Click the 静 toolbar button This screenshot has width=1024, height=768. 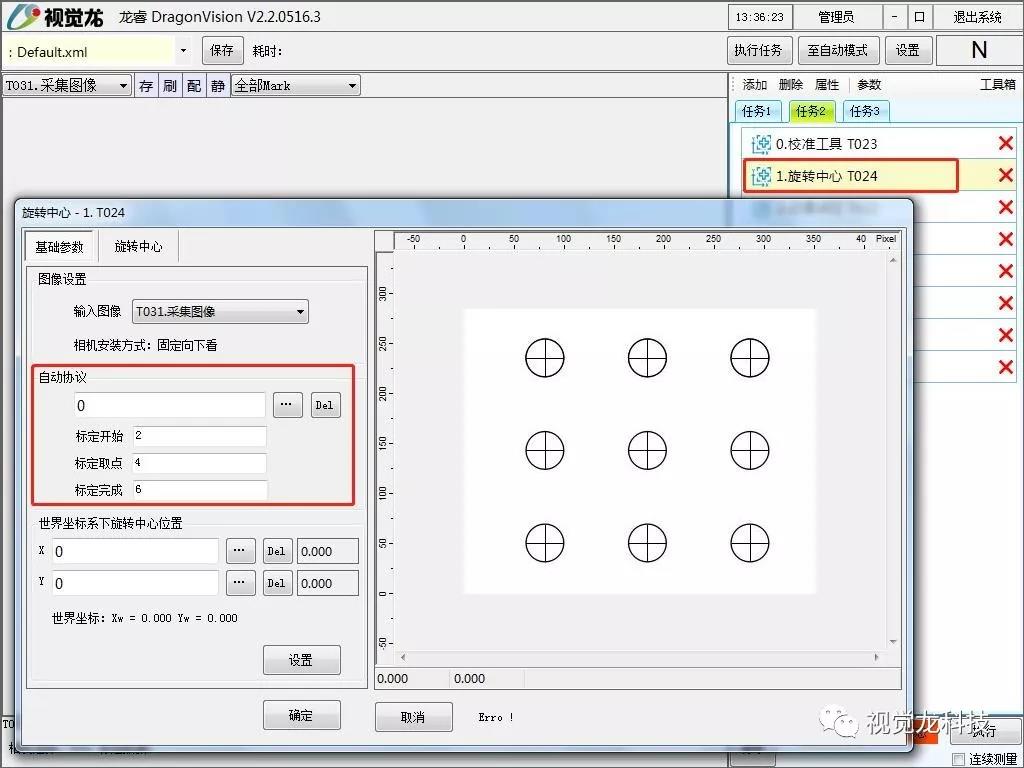(x=218, y=86)
